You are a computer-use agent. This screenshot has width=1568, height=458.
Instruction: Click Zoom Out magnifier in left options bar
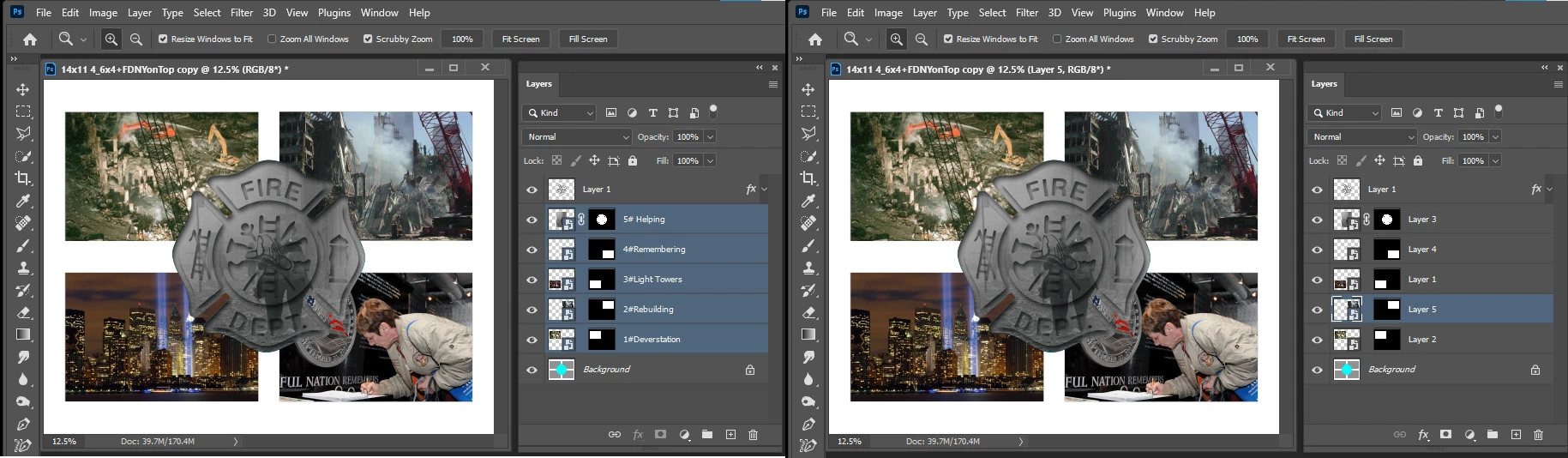136,39
